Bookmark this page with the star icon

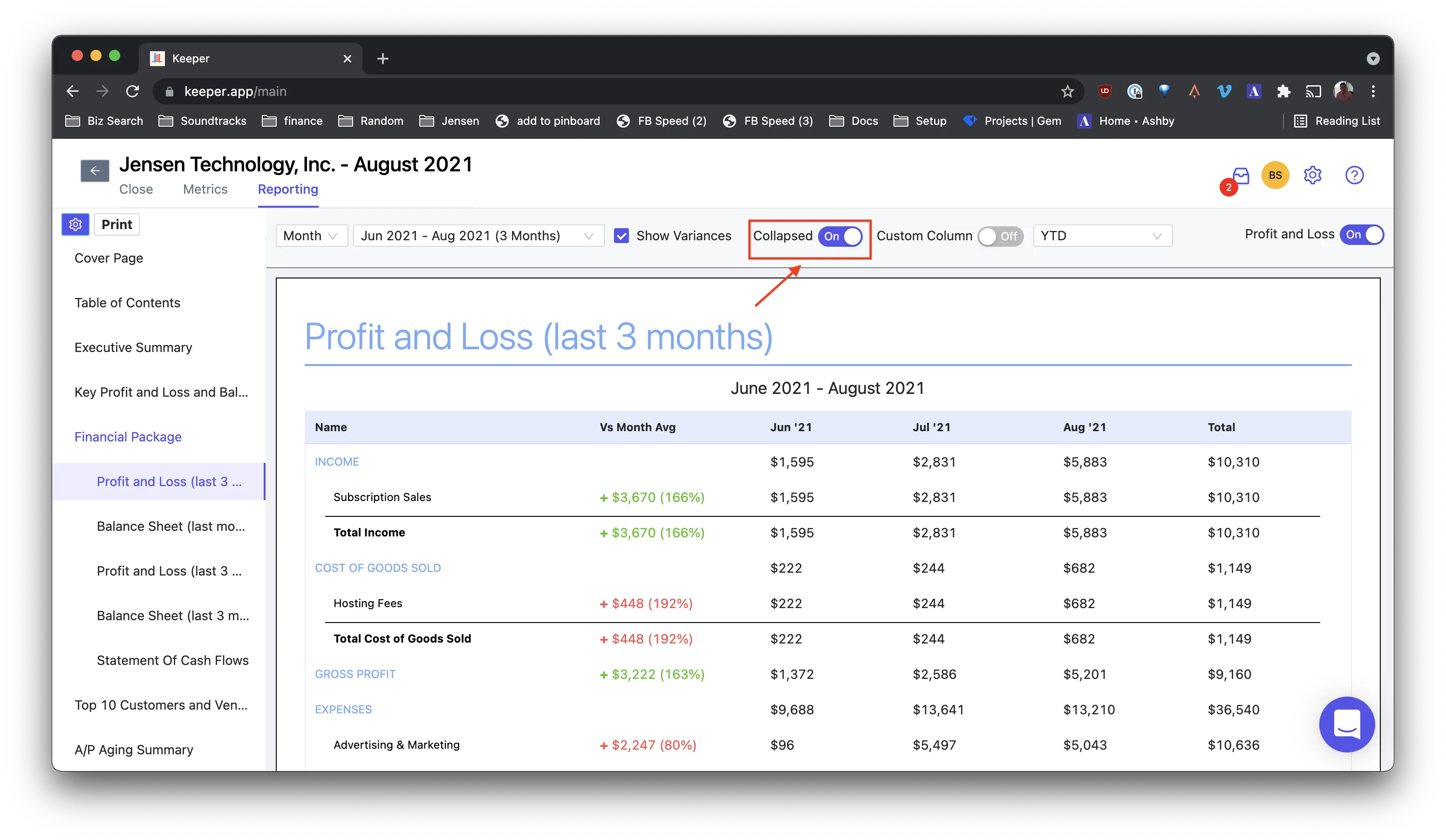point(1067,91)
